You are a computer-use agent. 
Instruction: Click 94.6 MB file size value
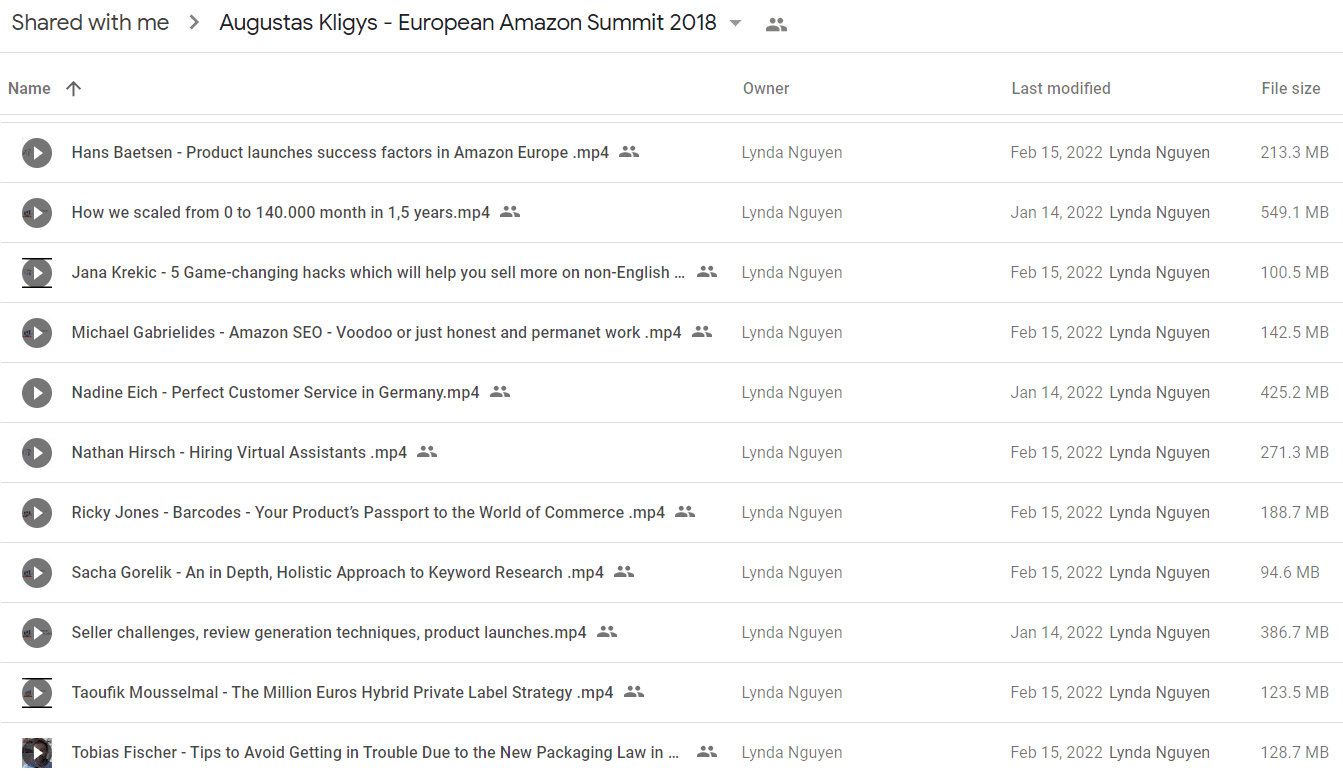click(x=1290, y=573)
